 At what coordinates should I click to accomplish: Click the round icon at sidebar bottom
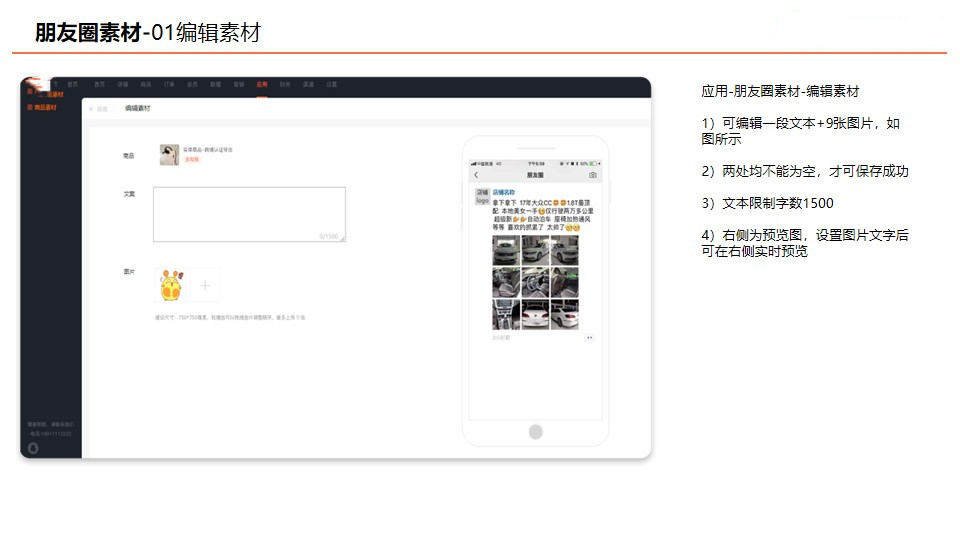pyautogui.click(x=33, y=448)
